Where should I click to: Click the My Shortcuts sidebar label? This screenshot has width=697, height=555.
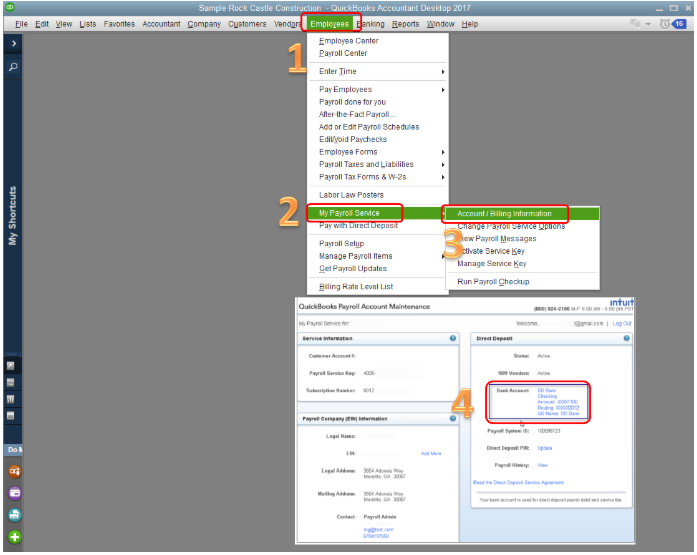[12, 216]
